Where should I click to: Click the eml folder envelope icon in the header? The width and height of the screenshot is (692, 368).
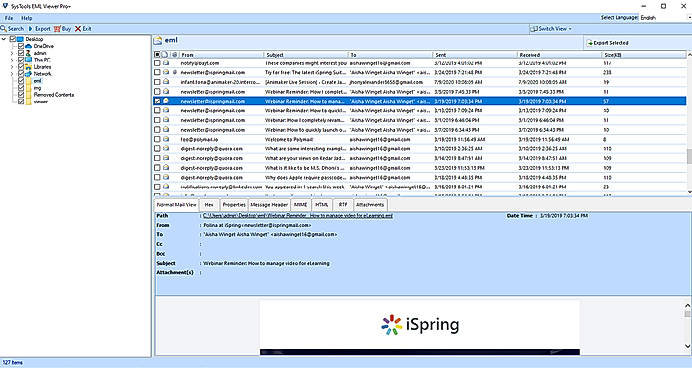158,40
